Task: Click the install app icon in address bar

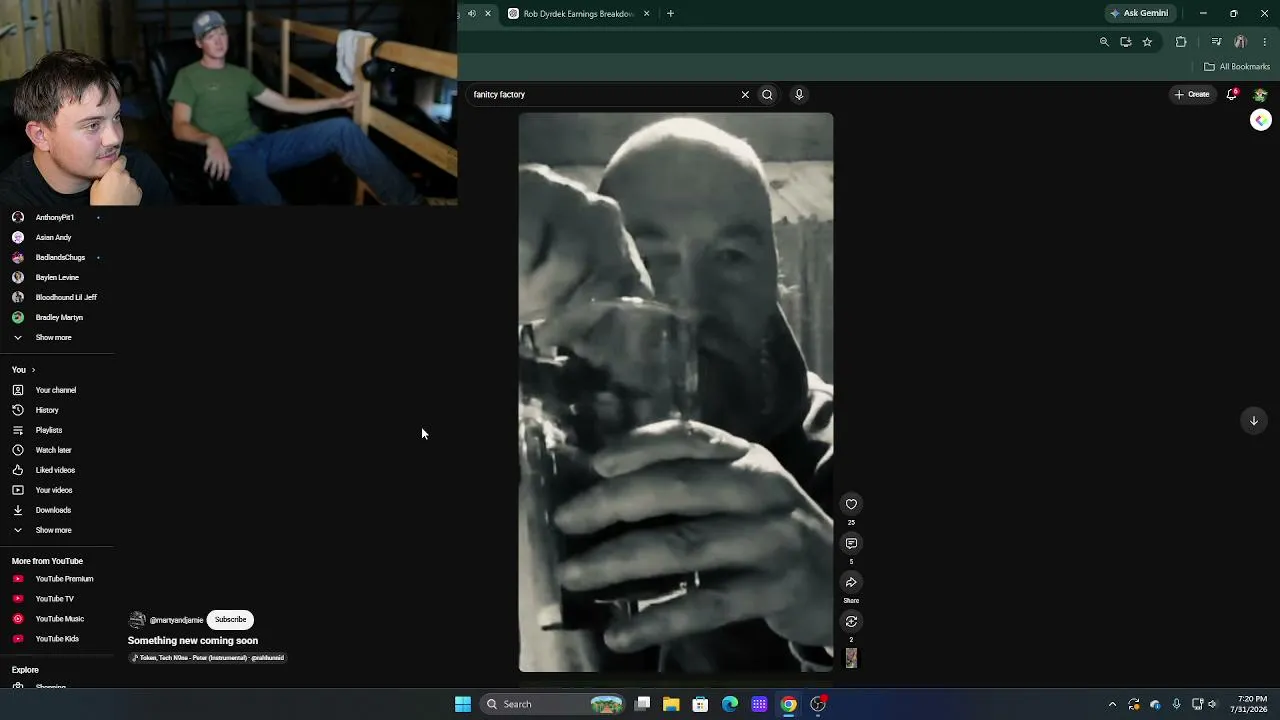Action: (x=1126, y=42)
